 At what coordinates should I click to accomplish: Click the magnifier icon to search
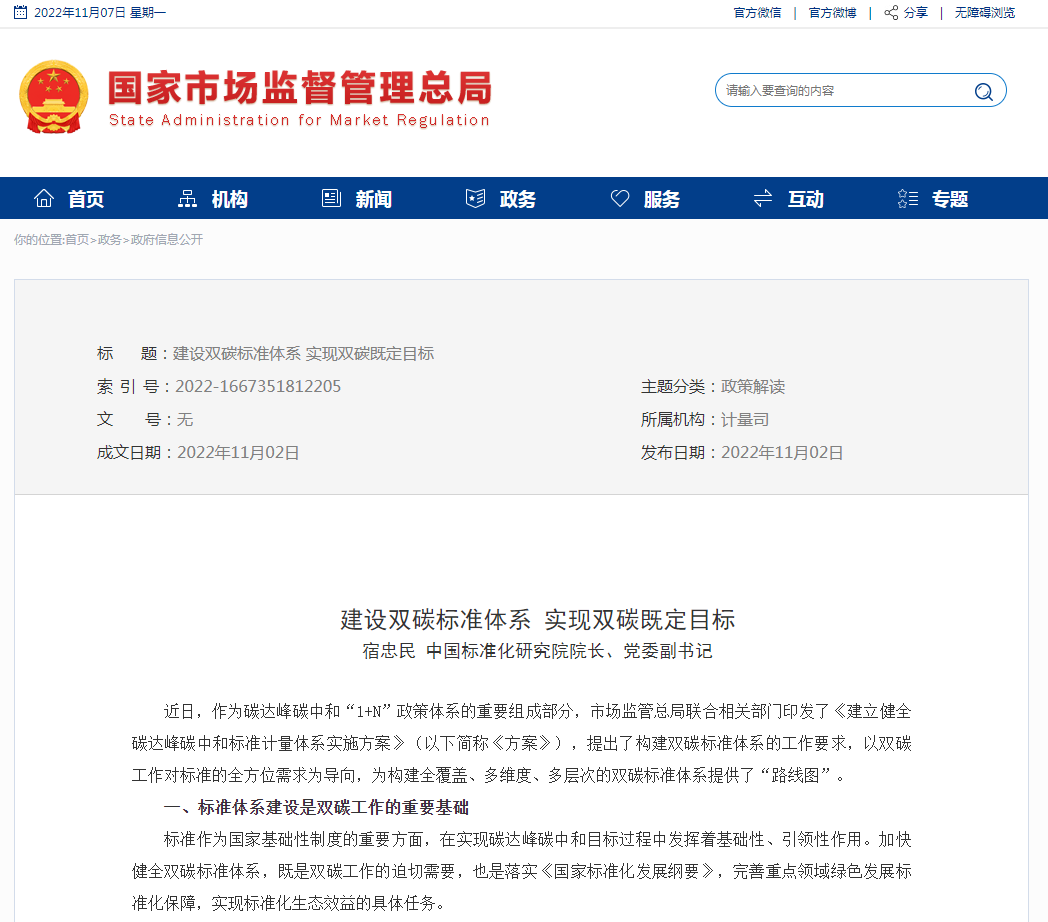984,90
